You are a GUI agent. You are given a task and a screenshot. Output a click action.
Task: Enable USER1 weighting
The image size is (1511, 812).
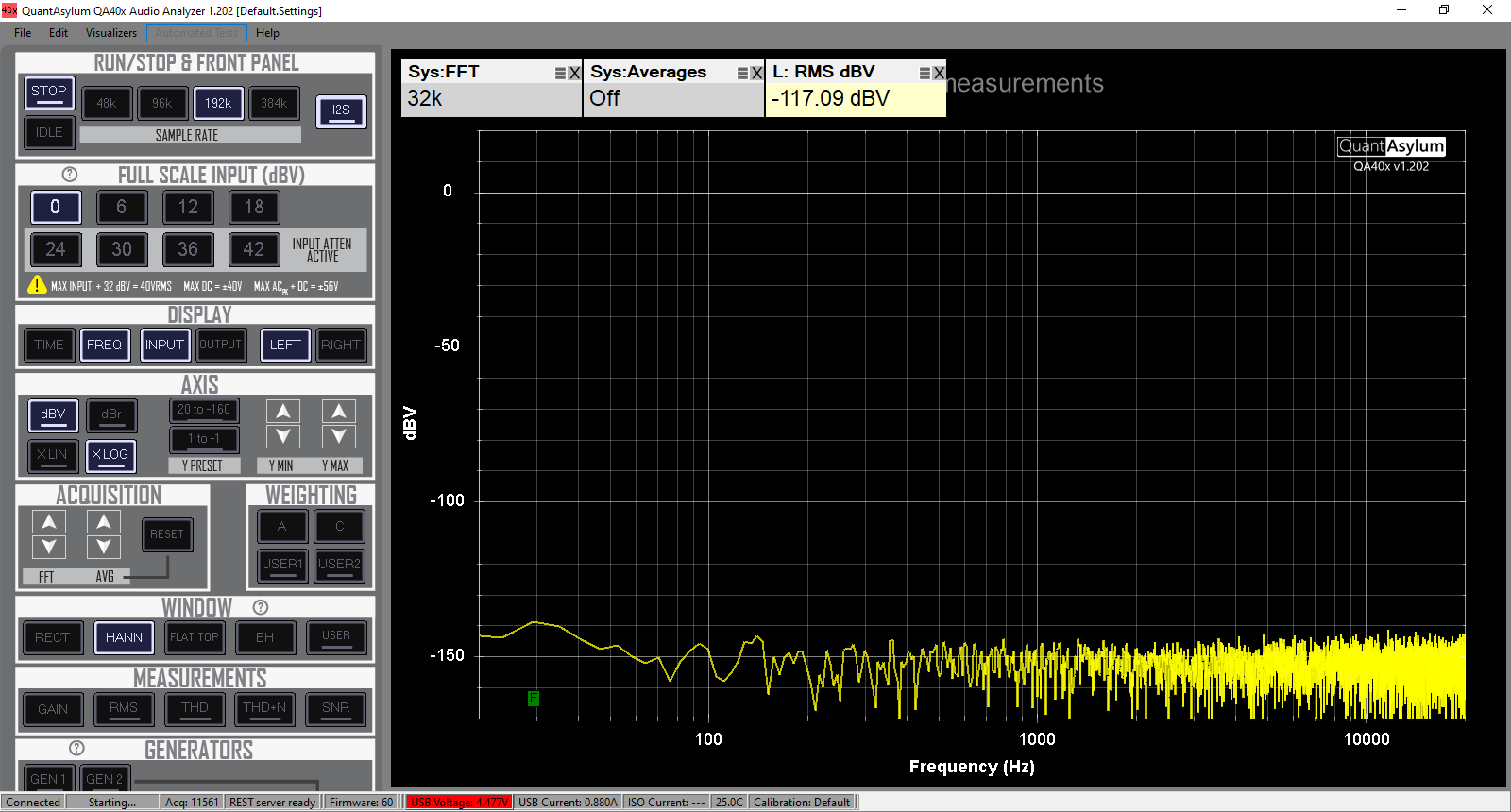282,566
